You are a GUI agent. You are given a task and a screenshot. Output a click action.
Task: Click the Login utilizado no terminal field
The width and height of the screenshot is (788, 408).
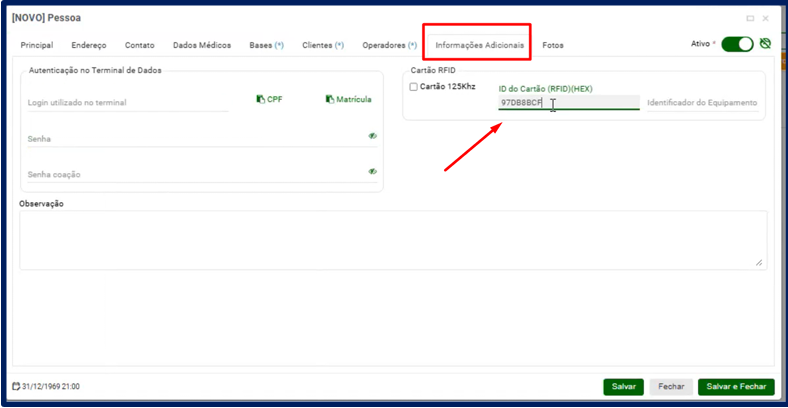tap(128, 102)
